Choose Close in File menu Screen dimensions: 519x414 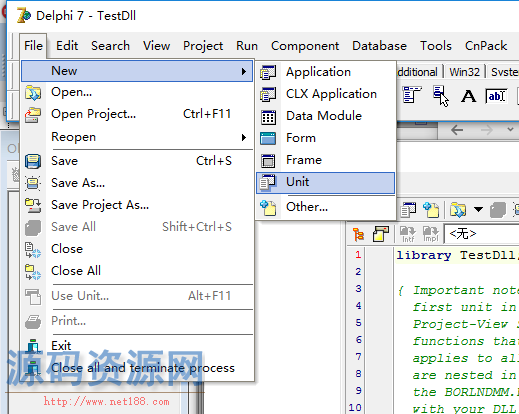pyautogui.click(x=137, y=249)
